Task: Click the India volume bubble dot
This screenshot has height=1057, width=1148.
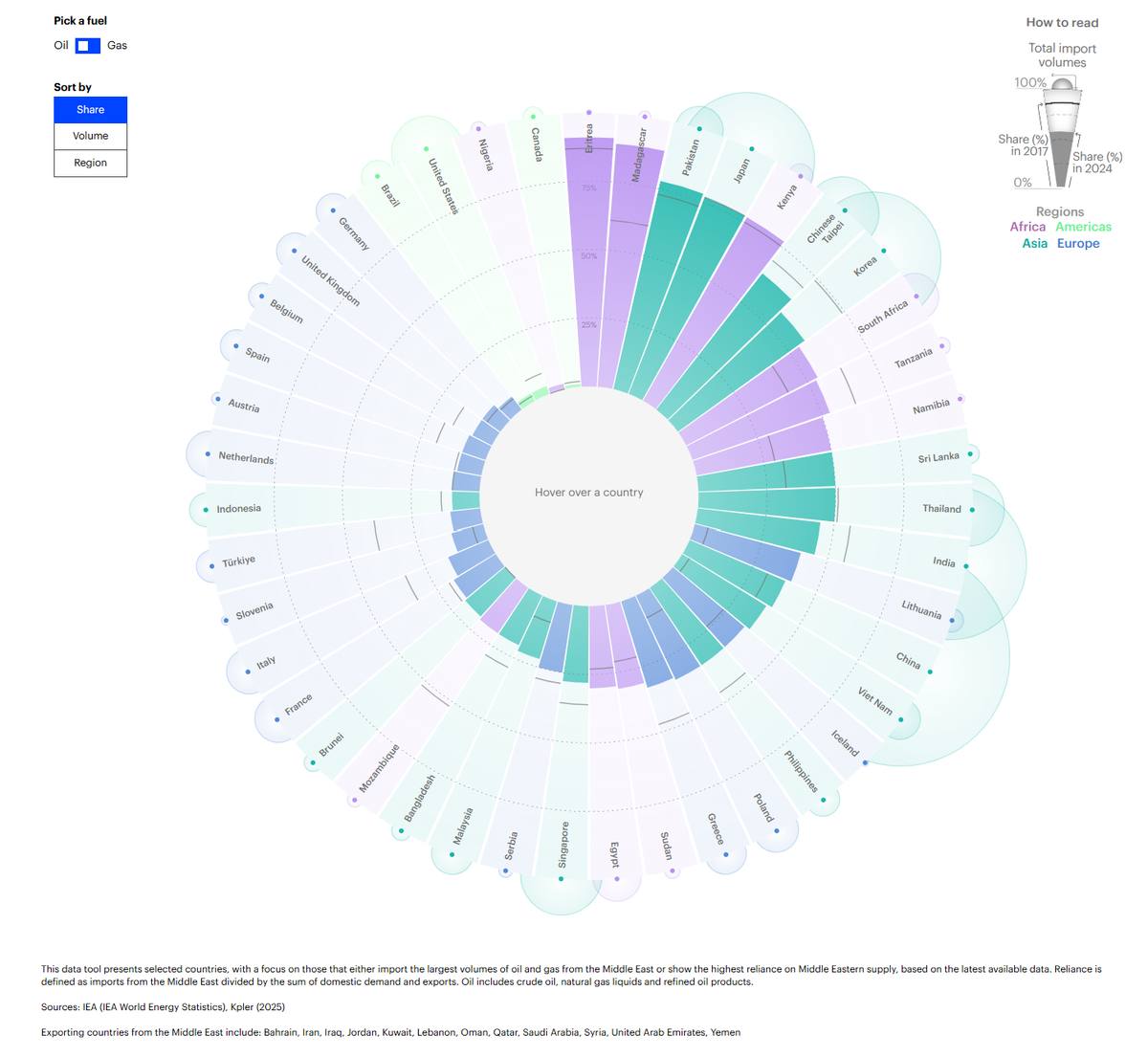Action: [966, 566]
